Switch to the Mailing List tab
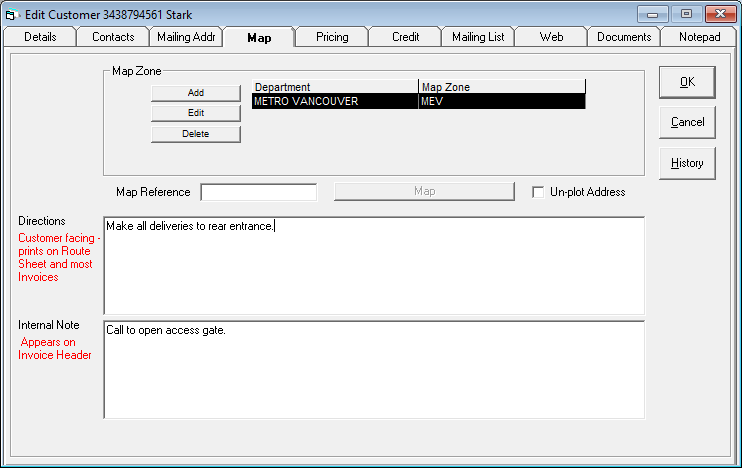742x468 pixels. [x=478, y=37]
